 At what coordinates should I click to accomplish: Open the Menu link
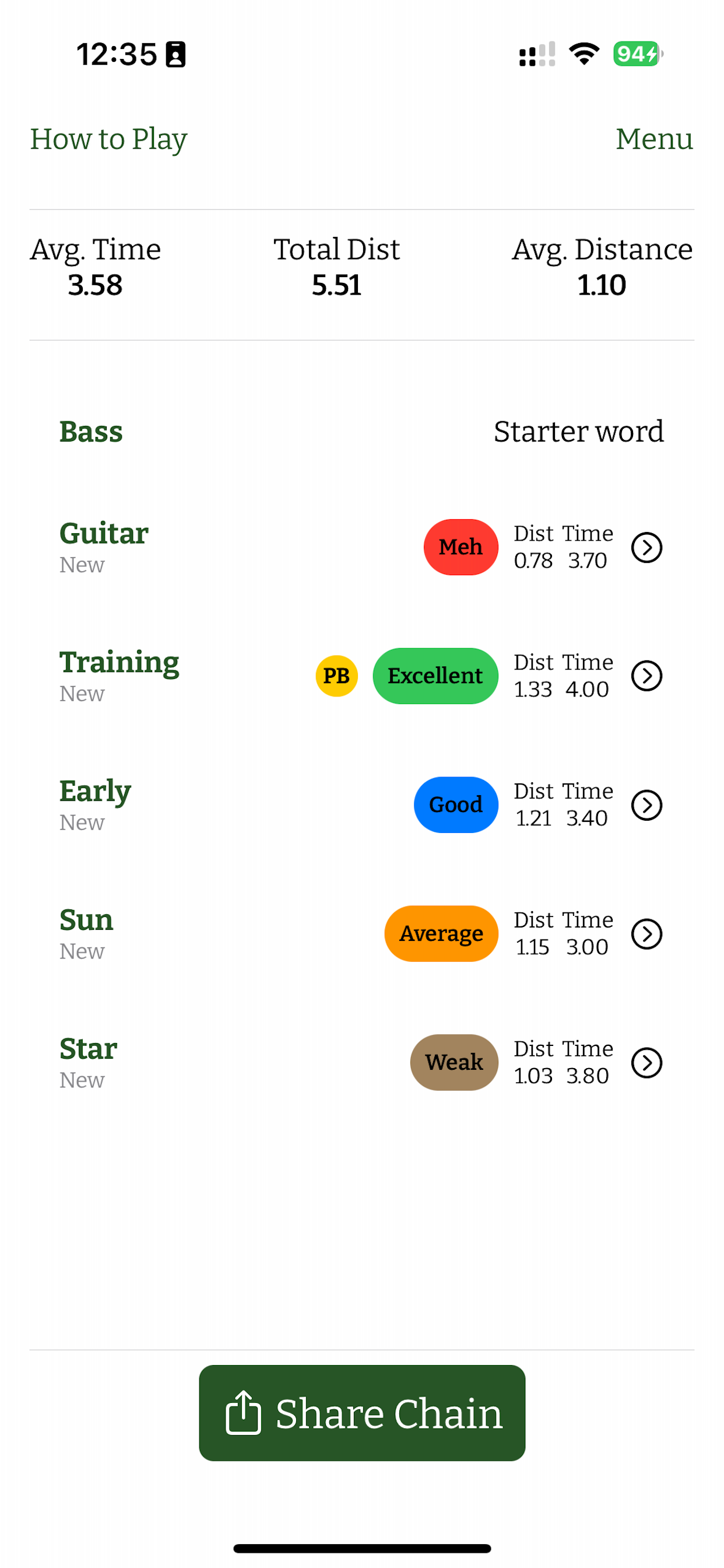point(654,139)
